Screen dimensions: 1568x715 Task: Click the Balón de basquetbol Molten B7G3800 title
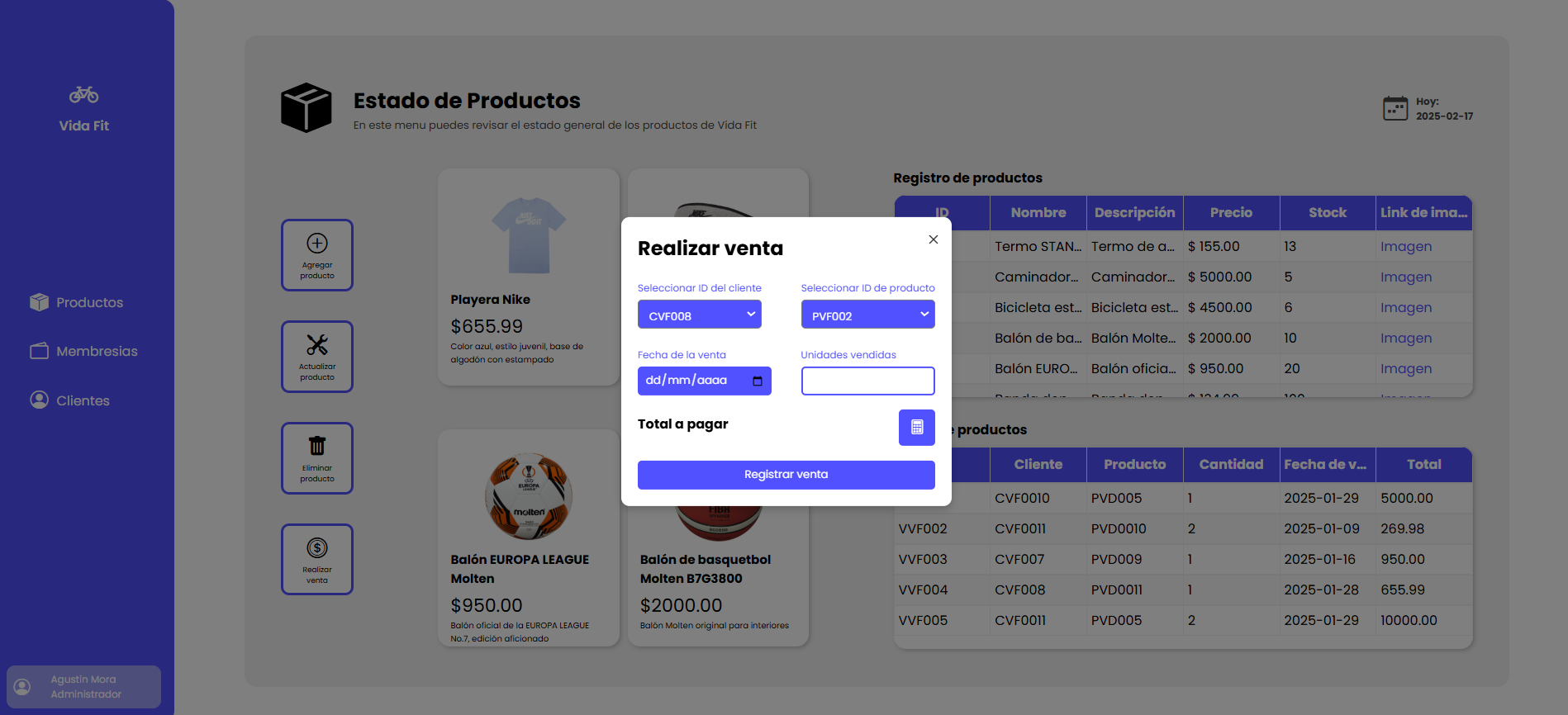[x=706, y=569]
